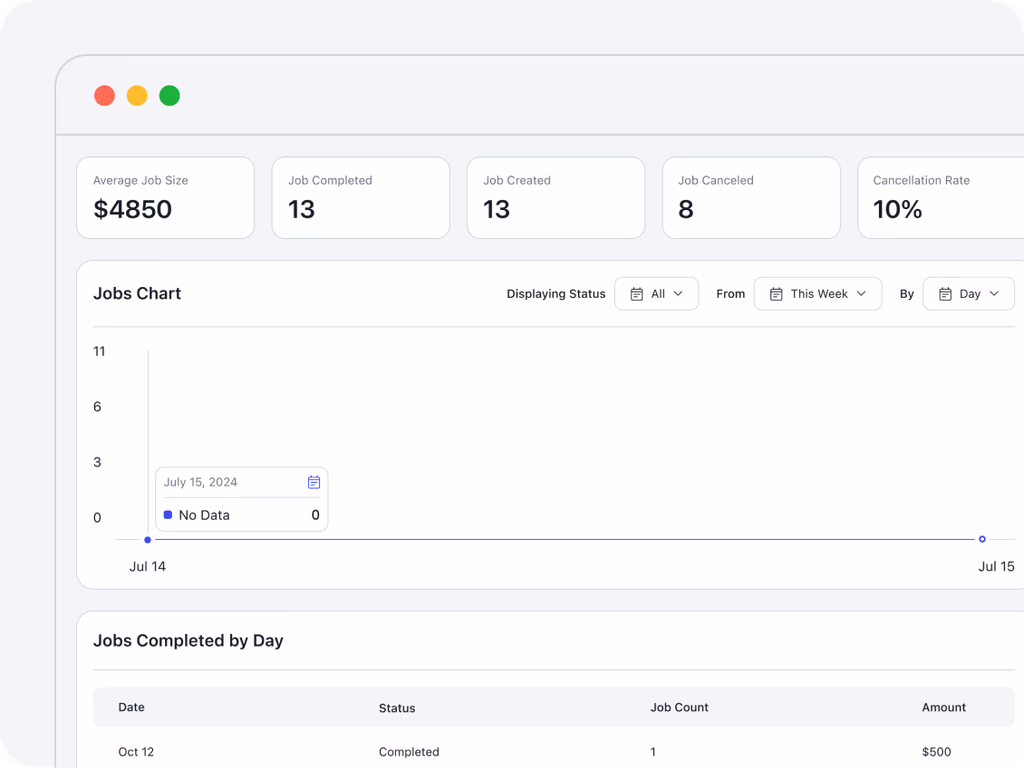Click the green maximize window button

tap(170, 96)
